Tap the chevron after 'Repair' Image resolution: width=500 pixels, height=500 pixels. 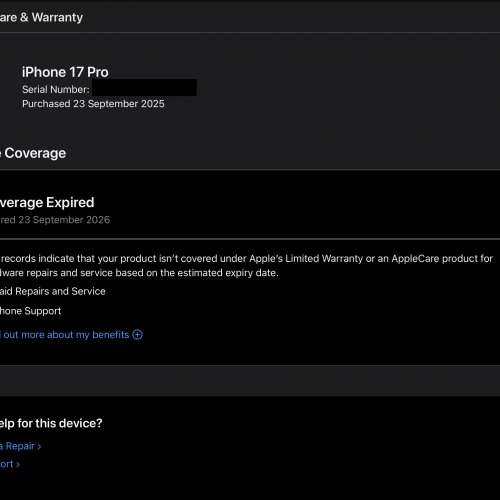coord(39,447)
